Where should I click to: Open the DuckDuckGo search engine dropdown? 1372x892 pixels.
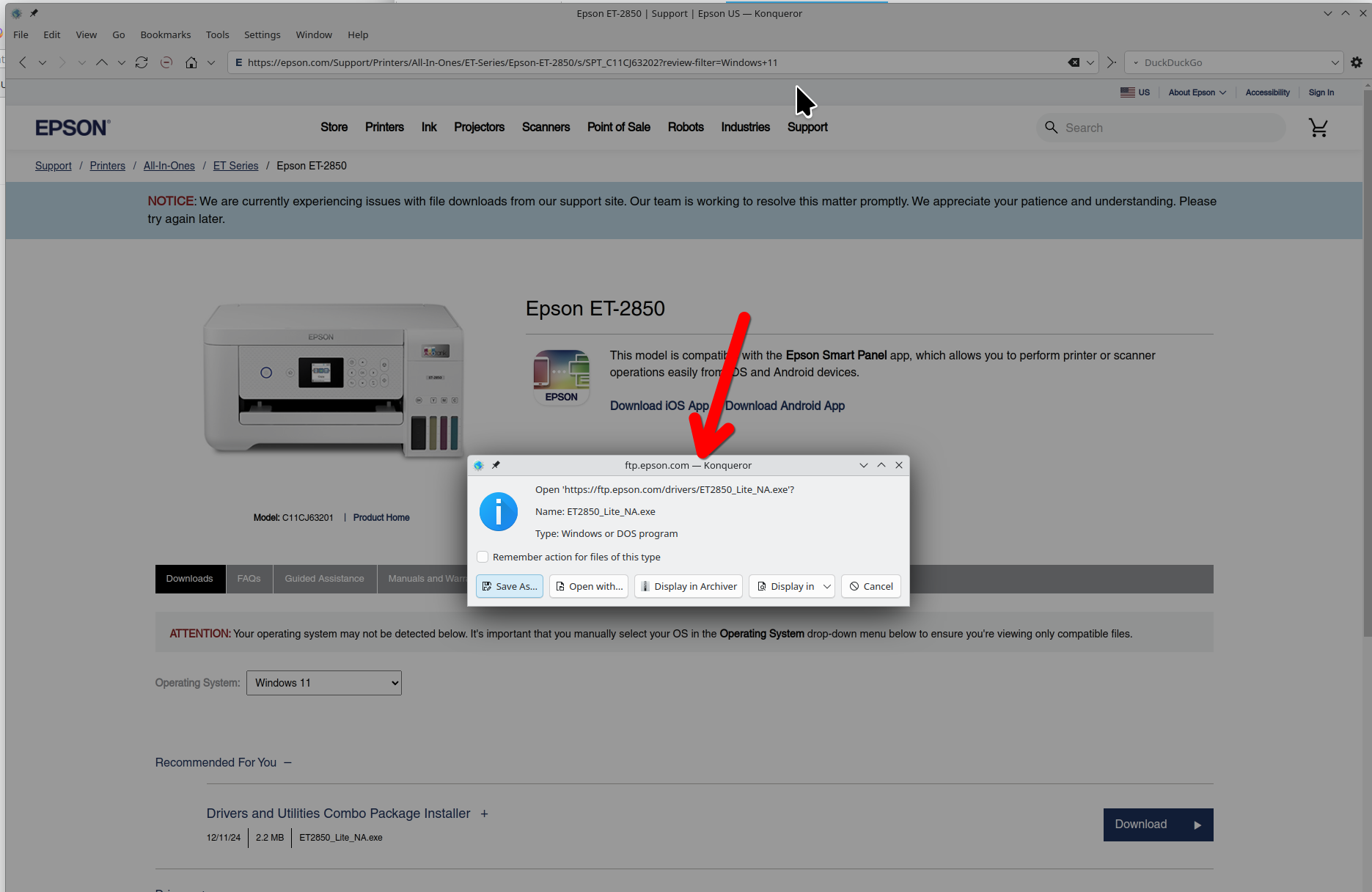[x=1335, y=62]
